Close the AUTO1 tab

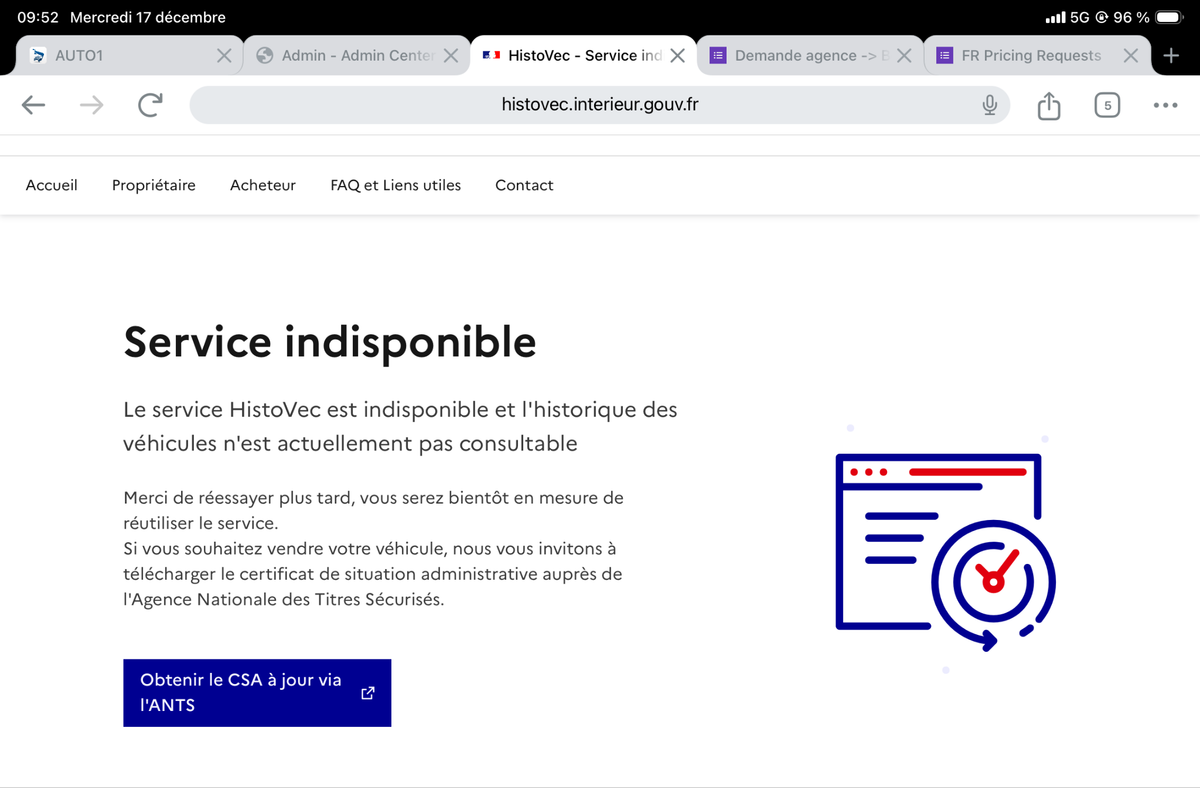click(224, 56)
